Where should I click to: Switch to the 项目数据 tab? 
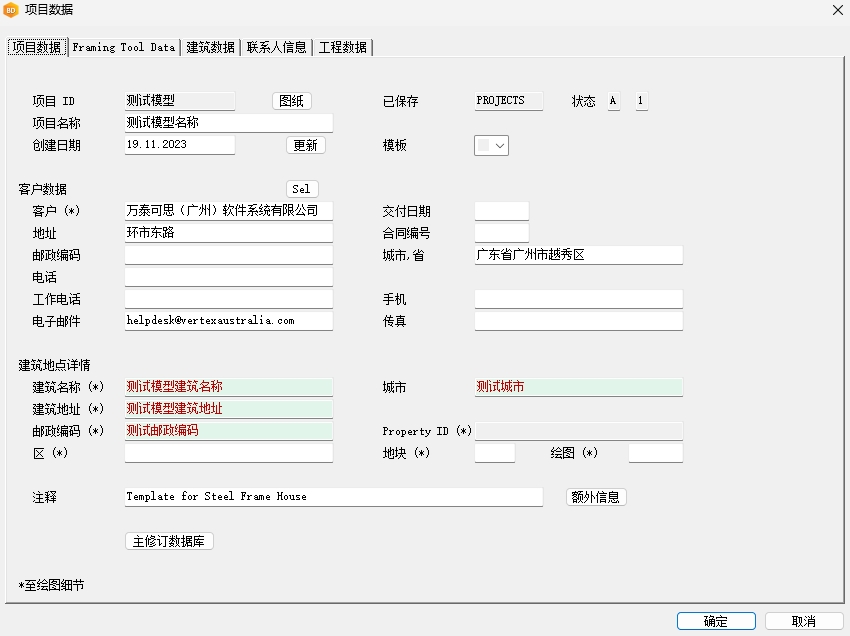pyautogui.click(x=37, y=47)
